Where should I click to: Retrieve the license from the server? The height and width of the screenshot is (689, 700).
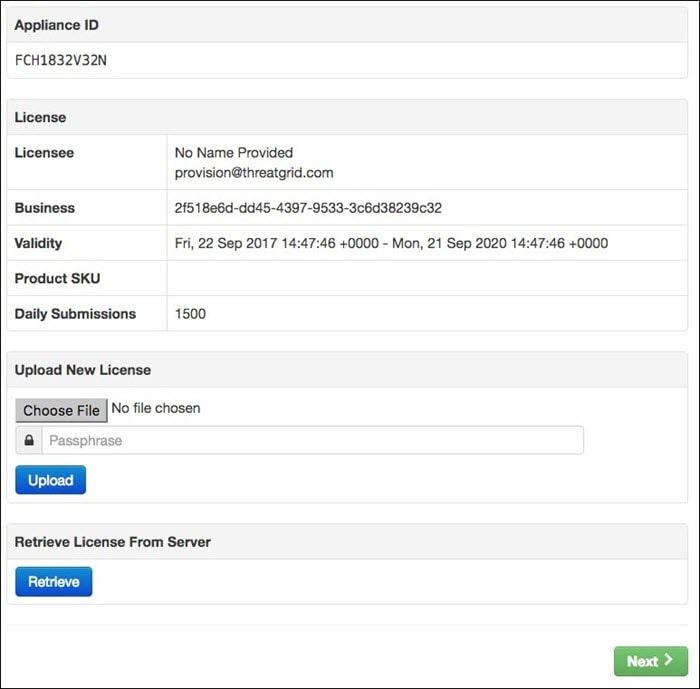click(x=54, y=581)
